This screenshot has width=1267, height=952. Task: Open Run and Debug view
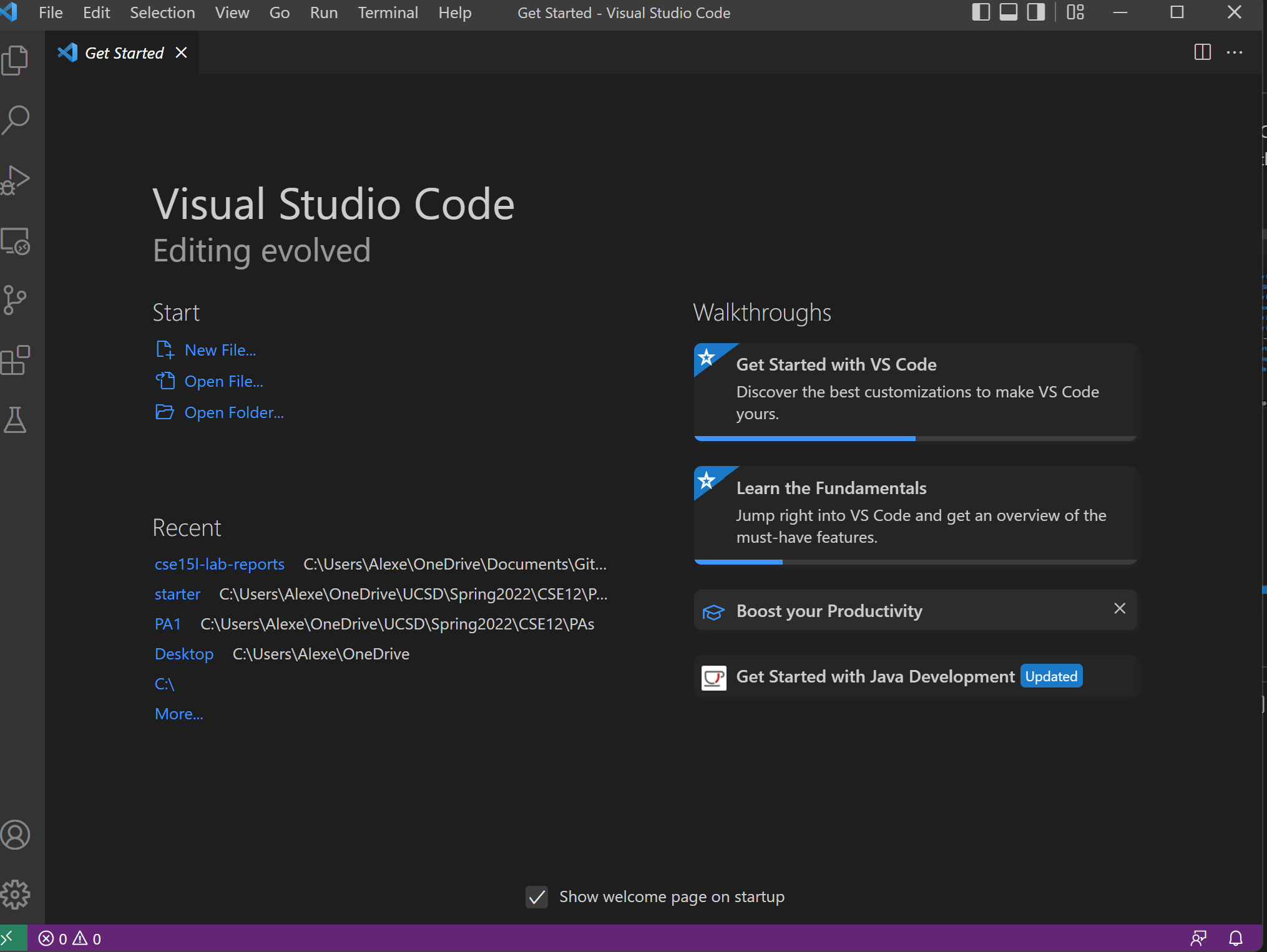click(15, 180)
